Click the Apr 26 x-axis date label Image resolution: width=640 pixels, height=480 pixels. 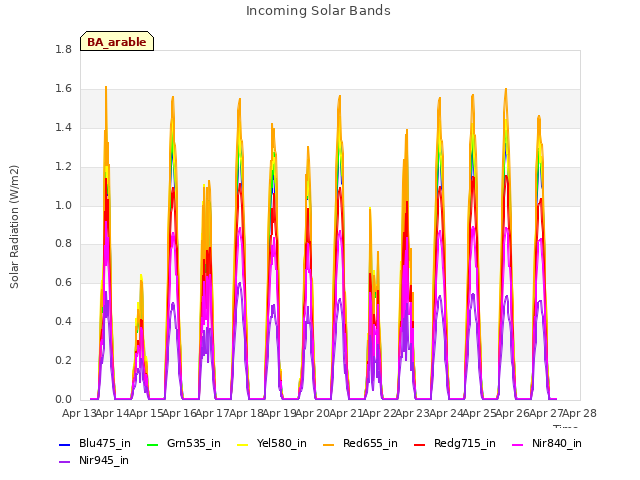click(513, 413)
